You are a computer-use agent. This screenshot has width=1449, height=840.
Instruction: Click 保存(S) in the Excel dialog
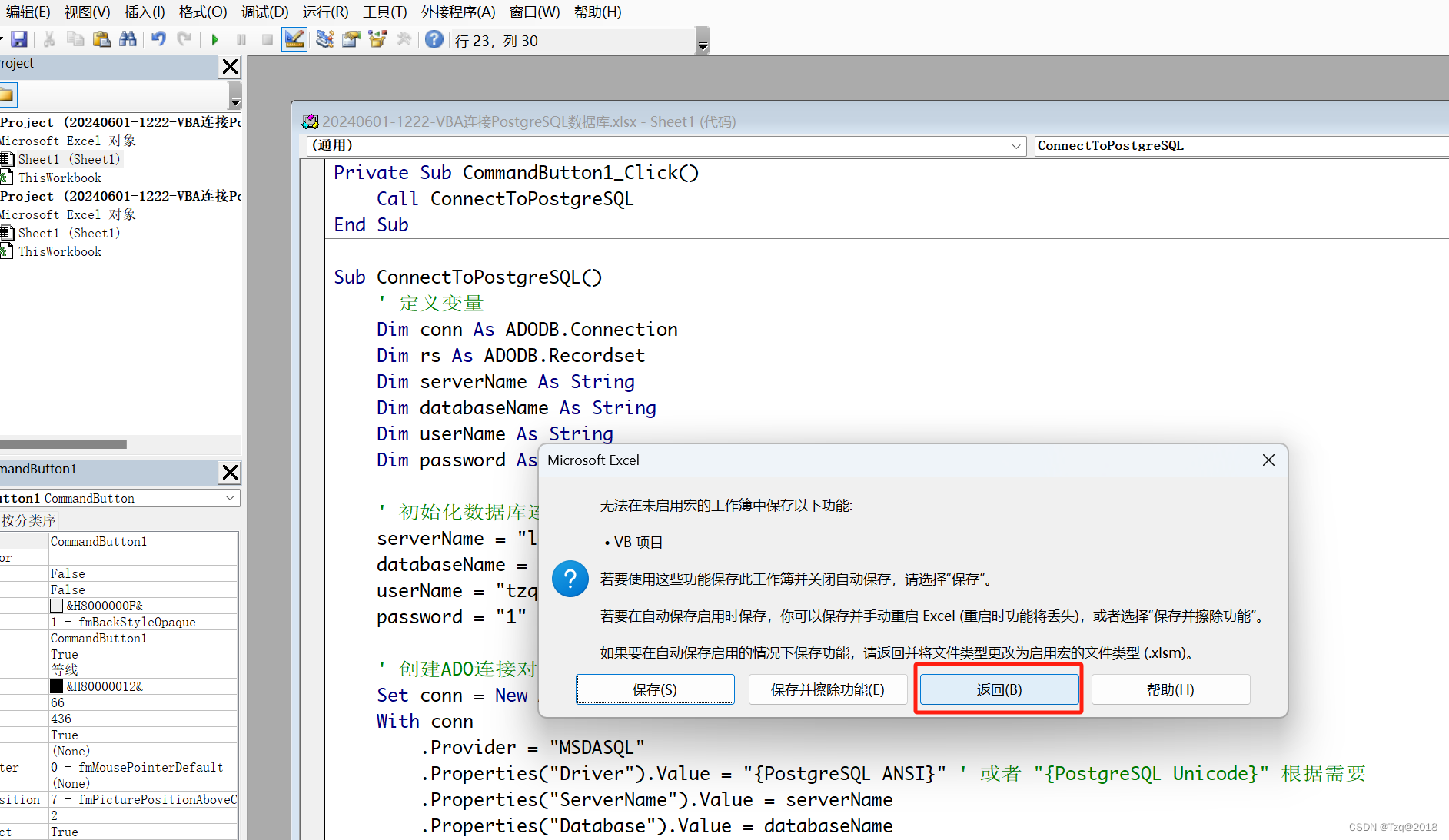click(x=654, y=689)
